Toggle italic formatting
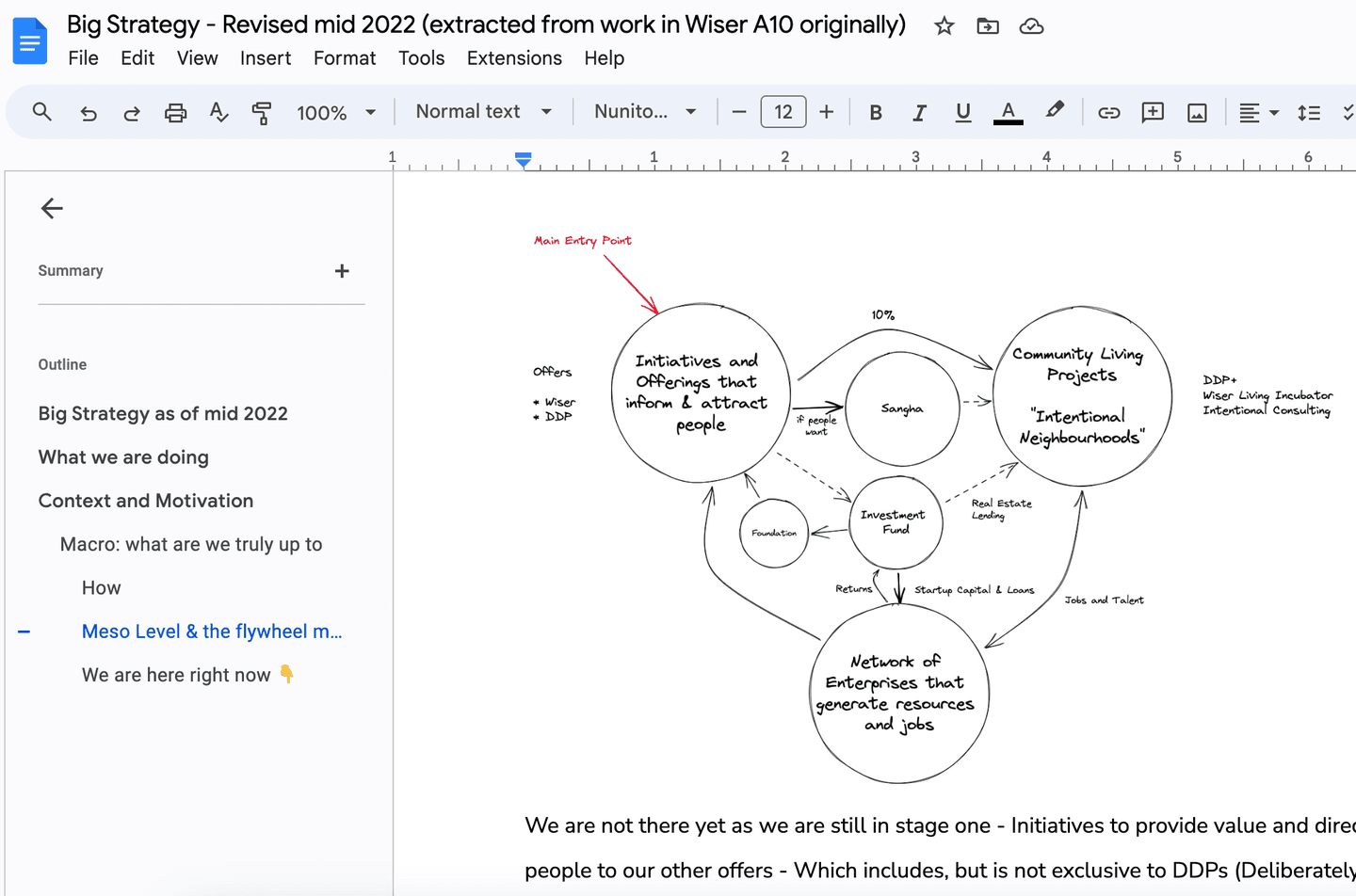The width and height of the screenshot is (1356, 896). coord(919,111)
